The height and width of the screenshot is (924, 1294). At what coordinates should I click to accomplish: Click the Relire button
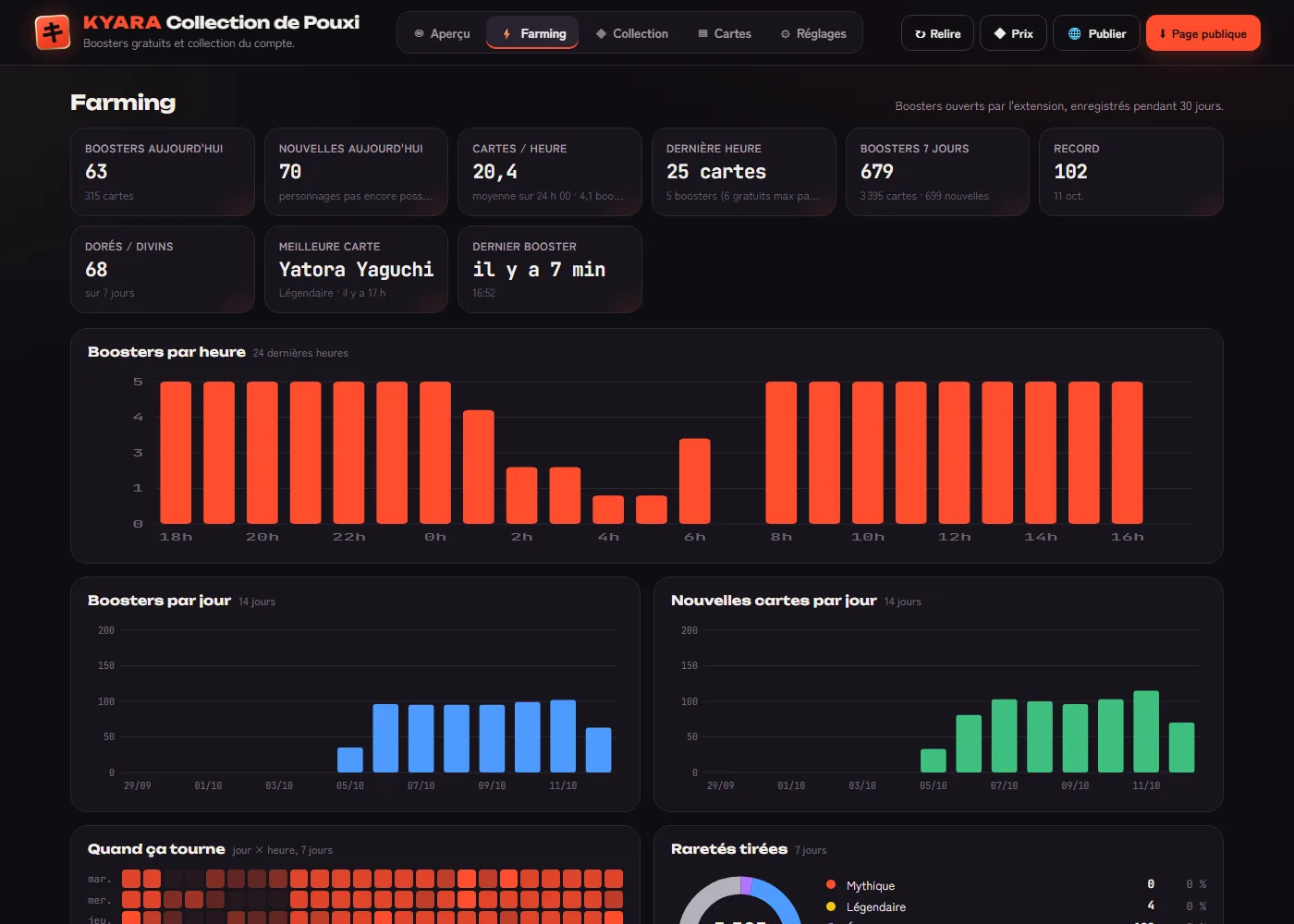(x=937, y=33)
